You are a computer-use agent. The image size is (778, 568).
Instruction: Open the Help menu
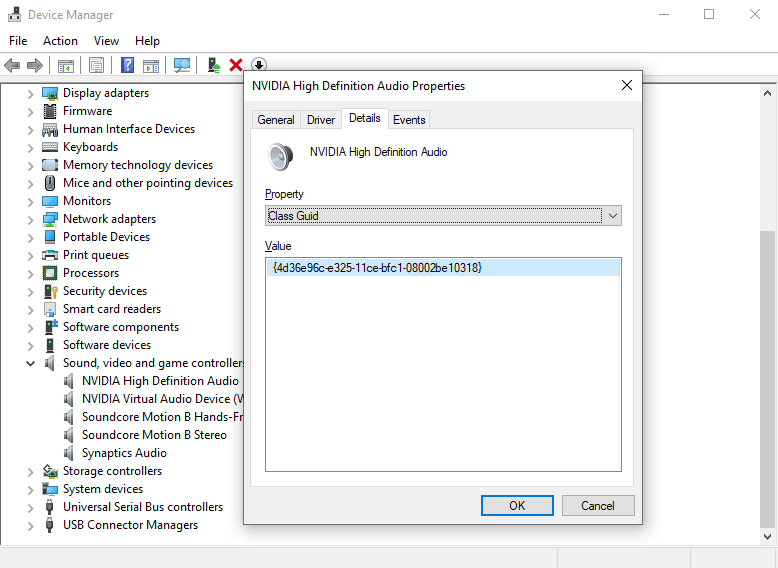pos(147,41)
